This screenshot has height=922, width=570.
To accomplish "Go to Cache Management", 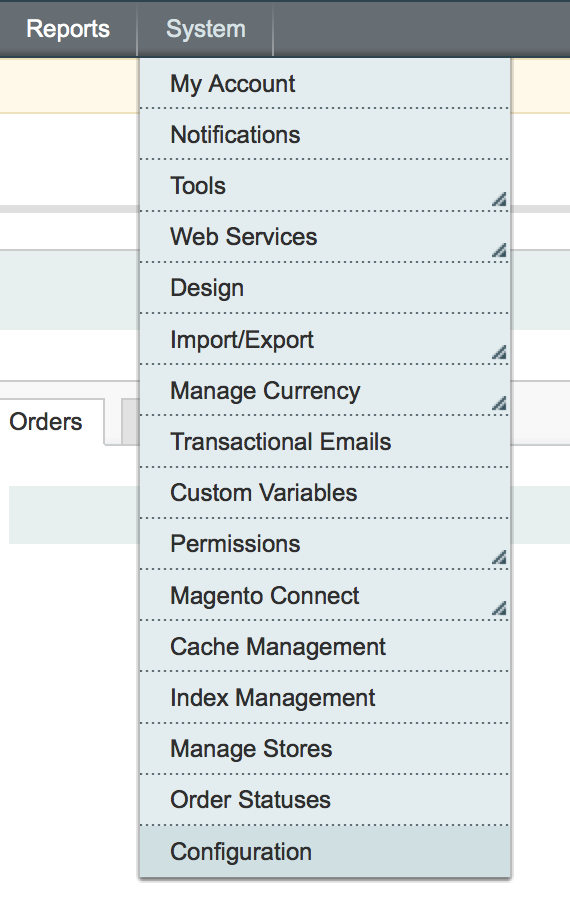I will tap(325, 646).
